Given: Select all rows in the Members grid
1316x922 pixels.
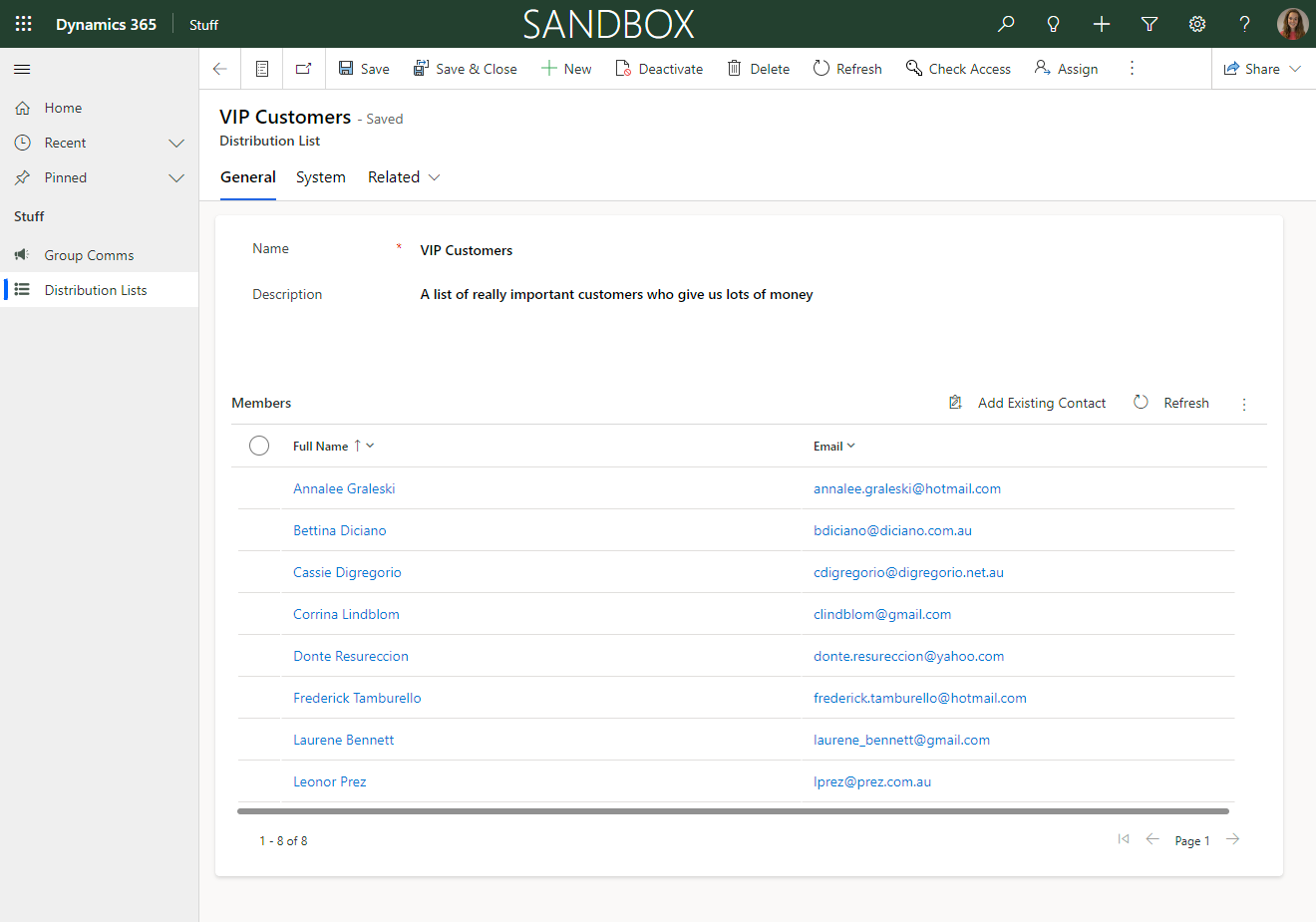Looking at the screenshot, I should (x=259, y=446).
